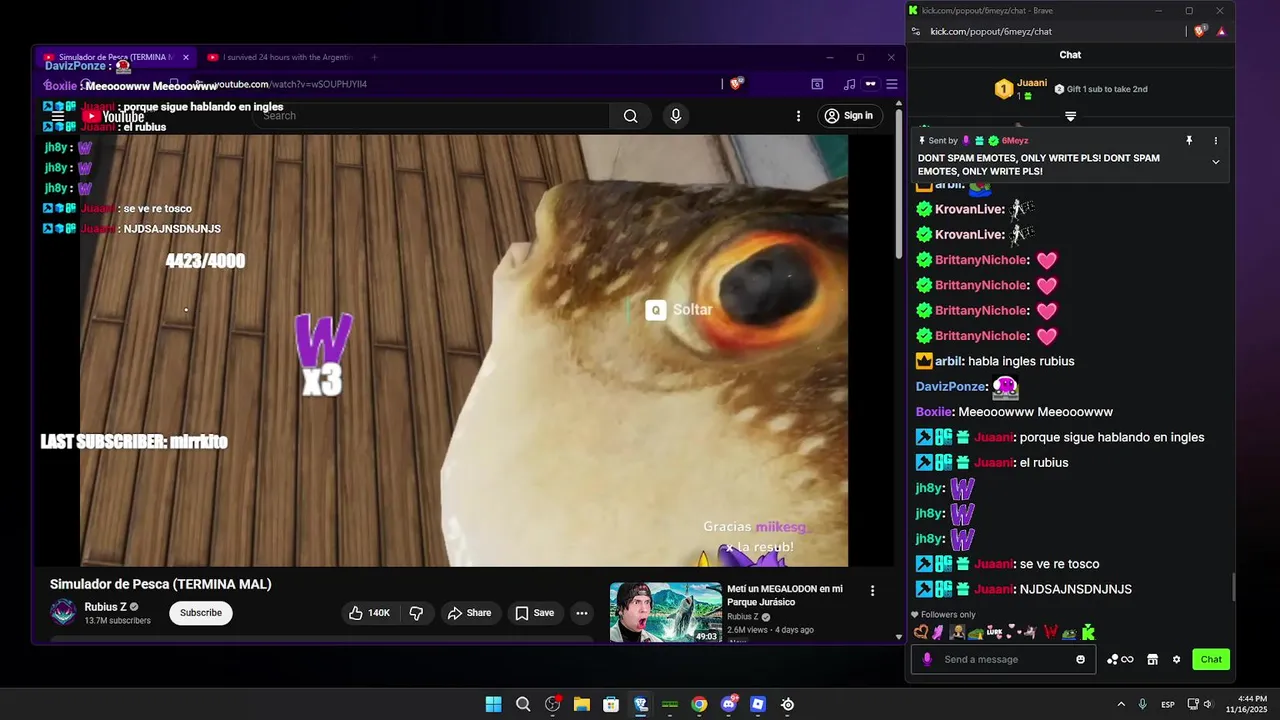1280x720 pixels.
Task: Click the Kick address bar URL
Action: (991, 31)
